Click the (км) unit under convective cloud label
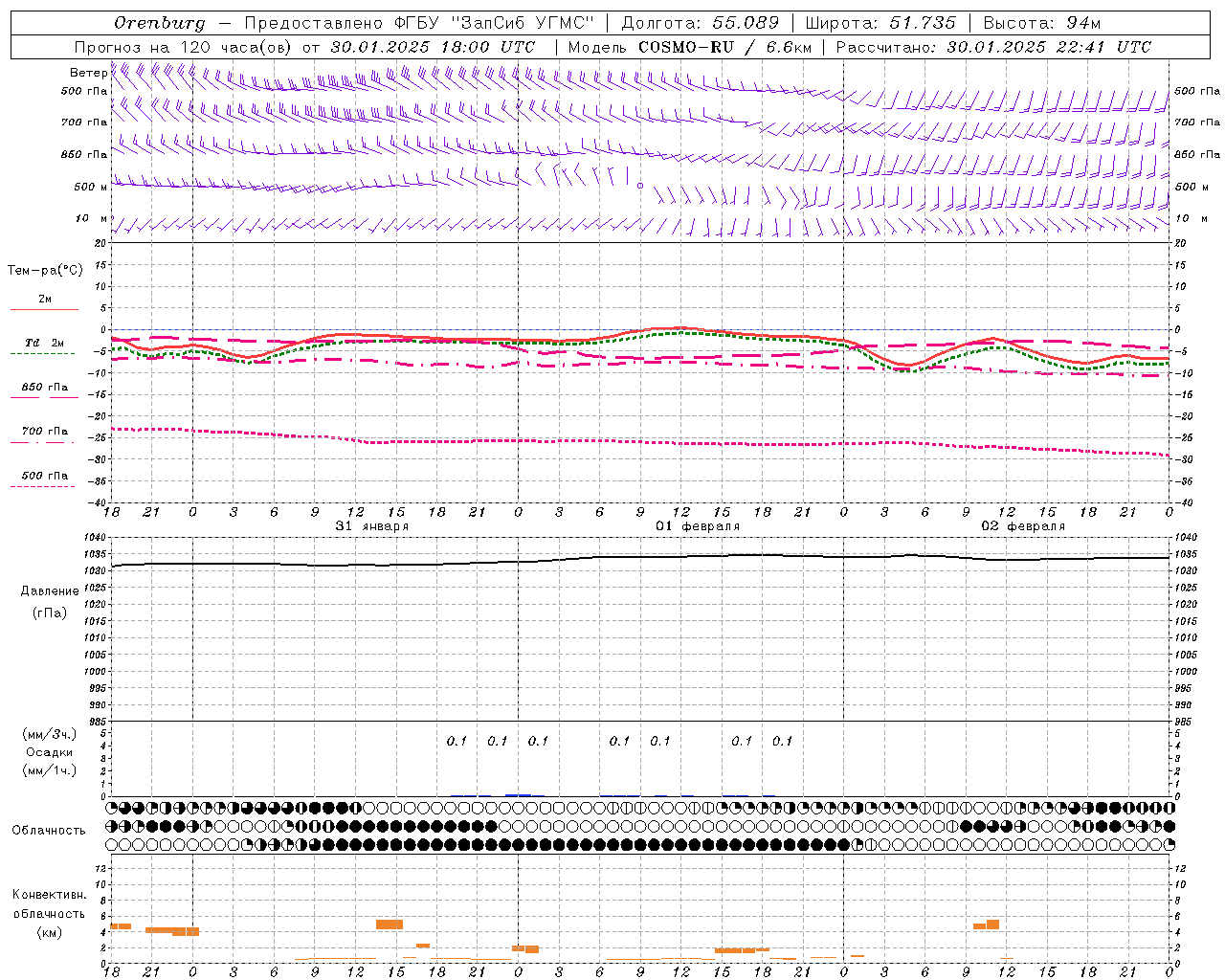This screenshot has height=980, width=1225. point(50,932)
